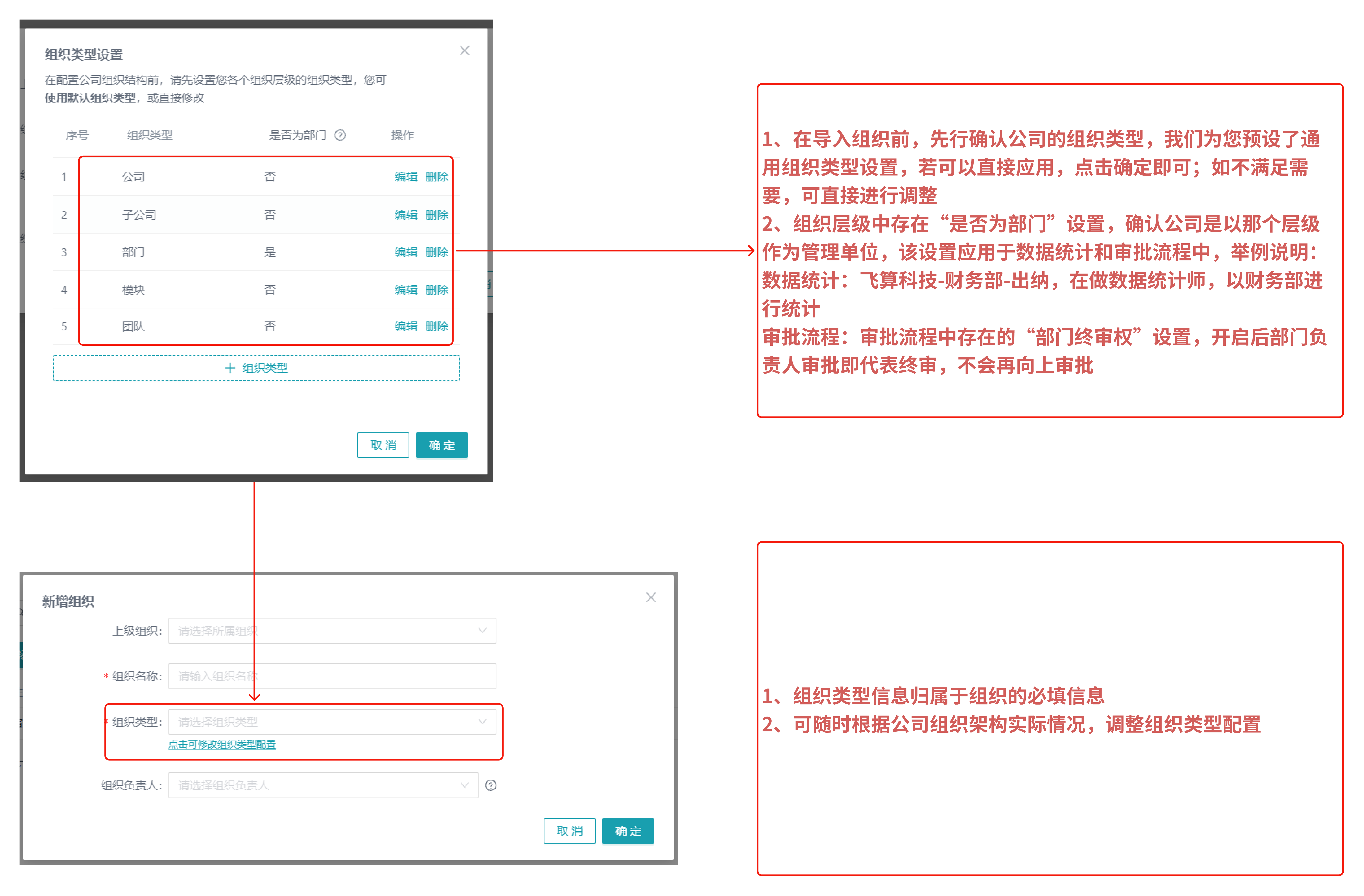Open the 上级组织 dropdown
Viewport: 1364px width, 896px height.
pos(332,630)
